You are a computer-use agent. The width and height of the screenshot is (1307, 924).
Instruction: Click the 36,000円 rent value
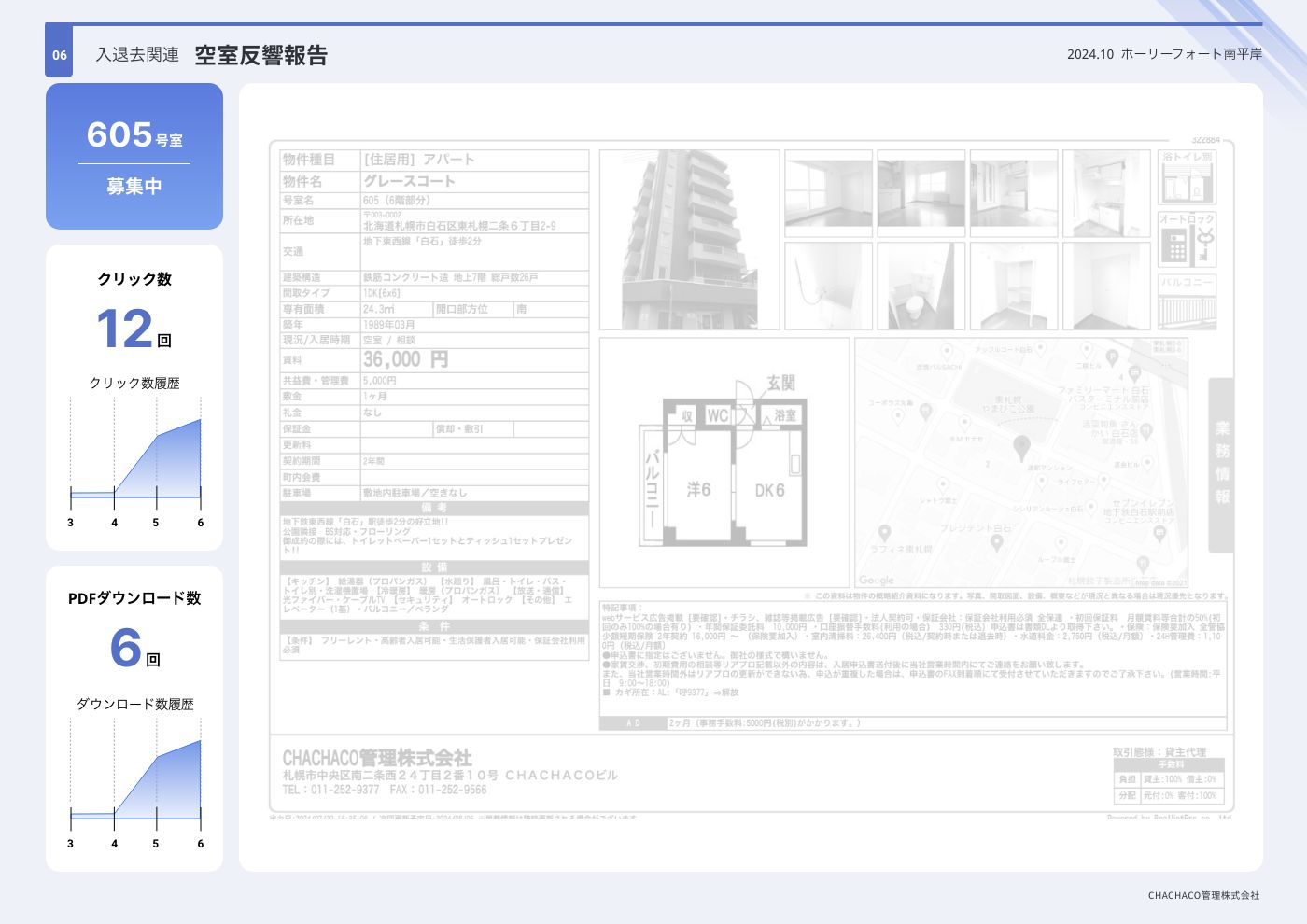click(x=406, y=359)
